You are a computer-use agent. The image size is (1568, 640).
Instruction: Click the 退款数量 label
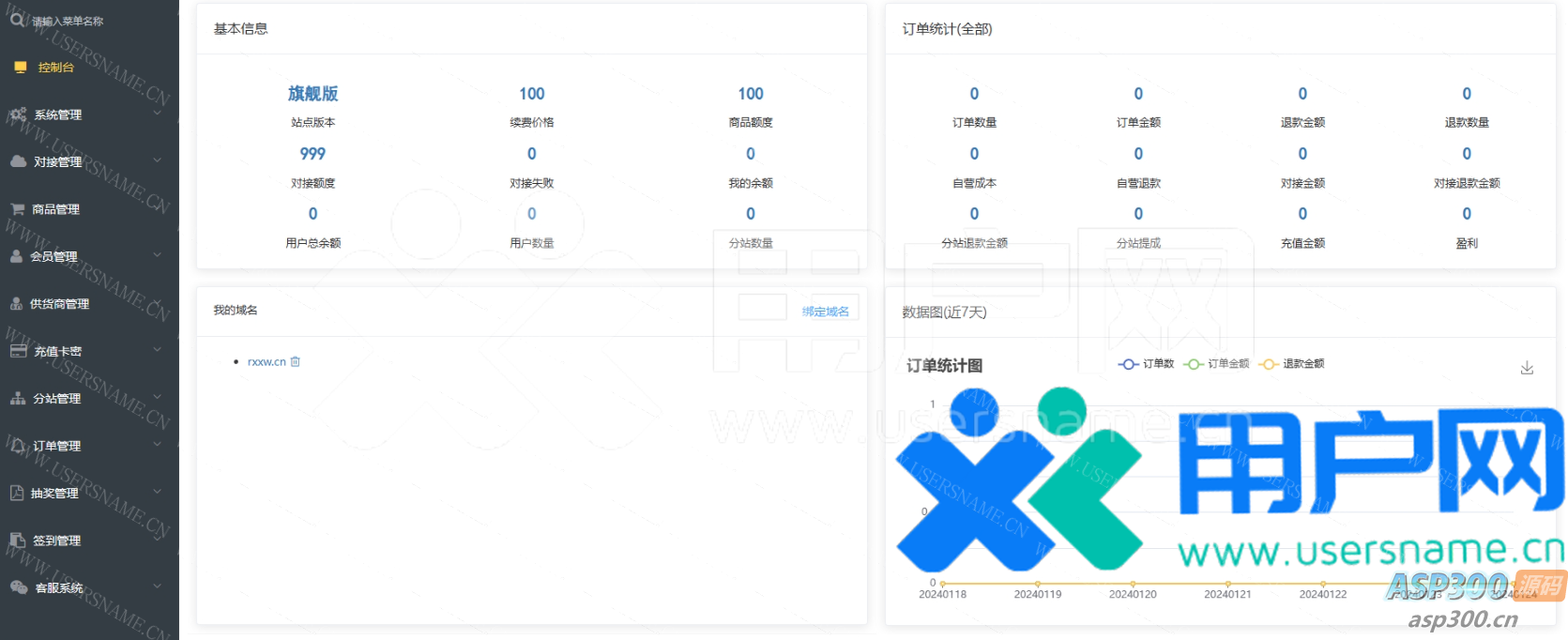(1467, 122)
